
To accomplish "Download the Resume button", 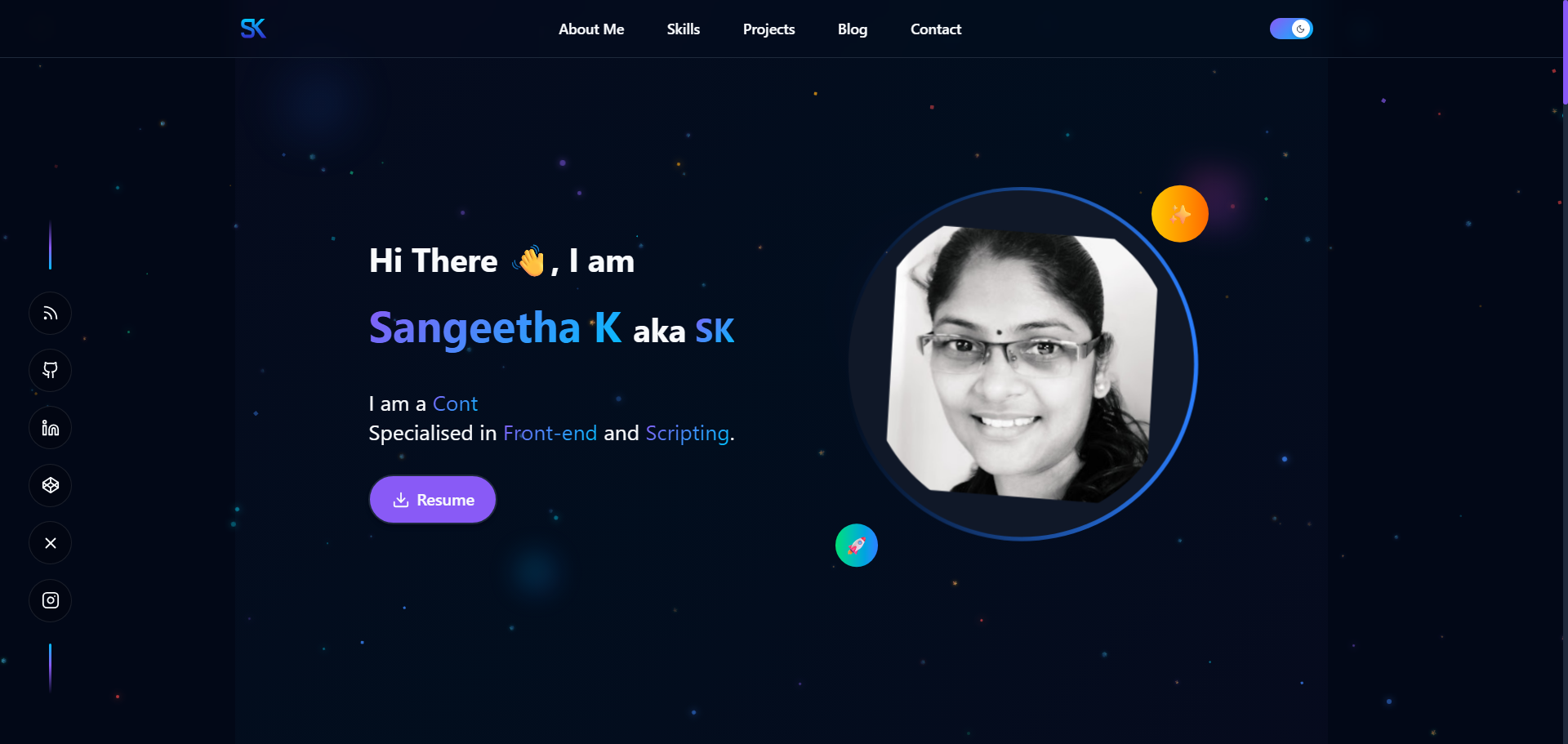I will 433,500.
